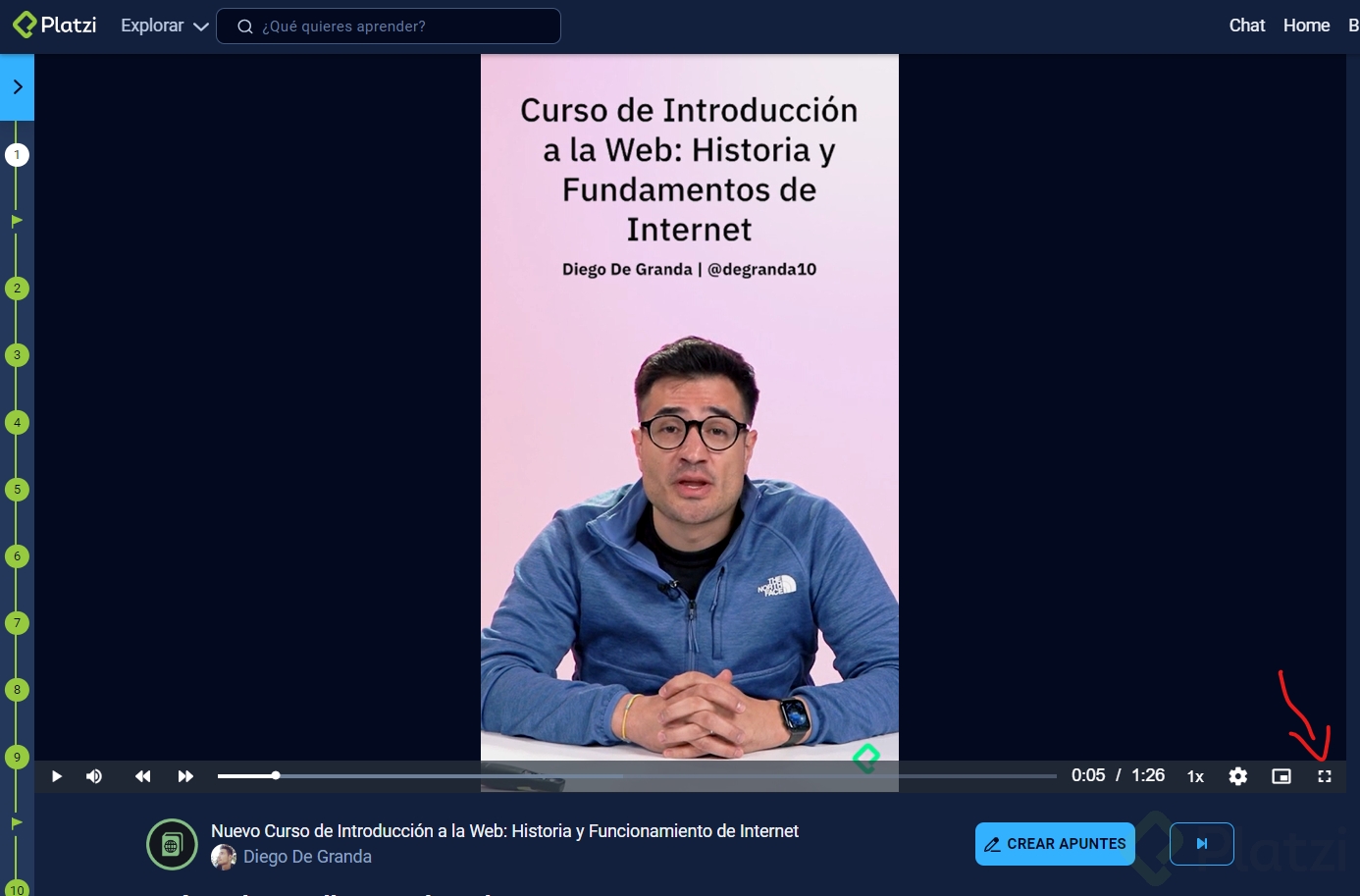
Task: Open the Diego De Granda instructor link
Action: pyautogui.click(x=307, y=857)
